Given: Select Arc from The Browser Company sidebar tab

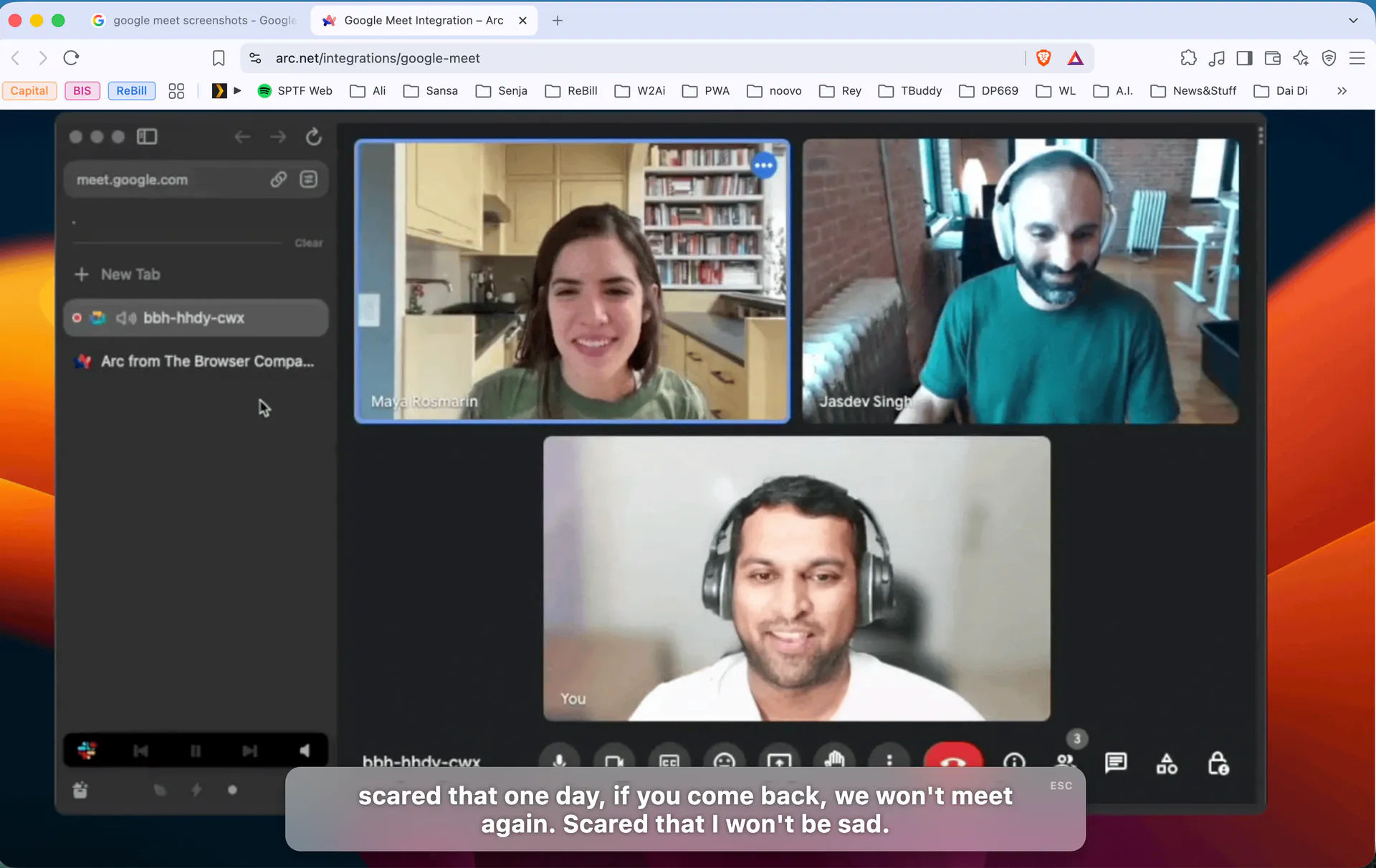Looking at the screenshot, I should click(x=196, y=361).
